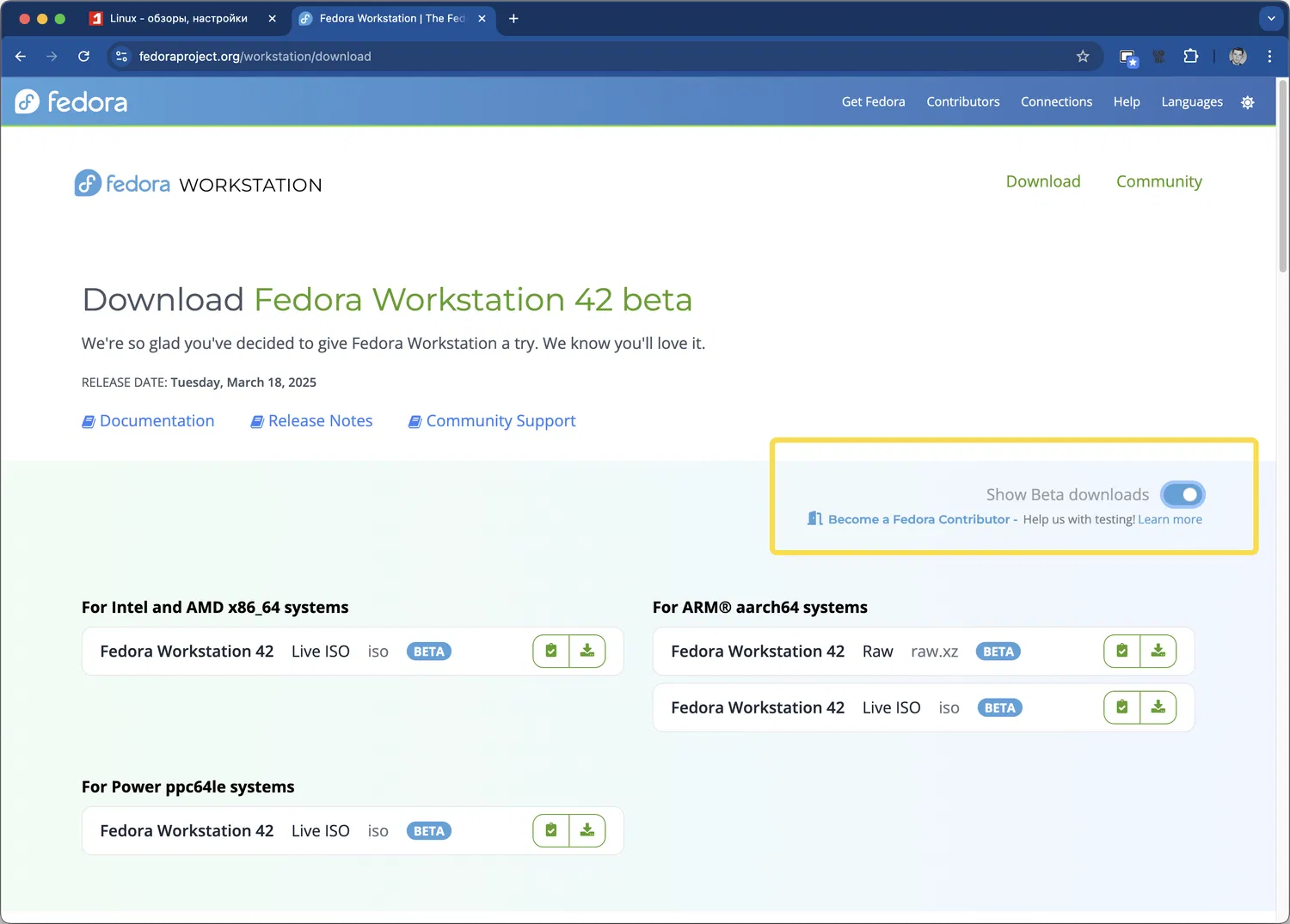Image resolution: width=1290 pixels, height=924 pixels.
Task: Close the Linux - обзоры, настройки tab
Action: (x=272, y=18)
